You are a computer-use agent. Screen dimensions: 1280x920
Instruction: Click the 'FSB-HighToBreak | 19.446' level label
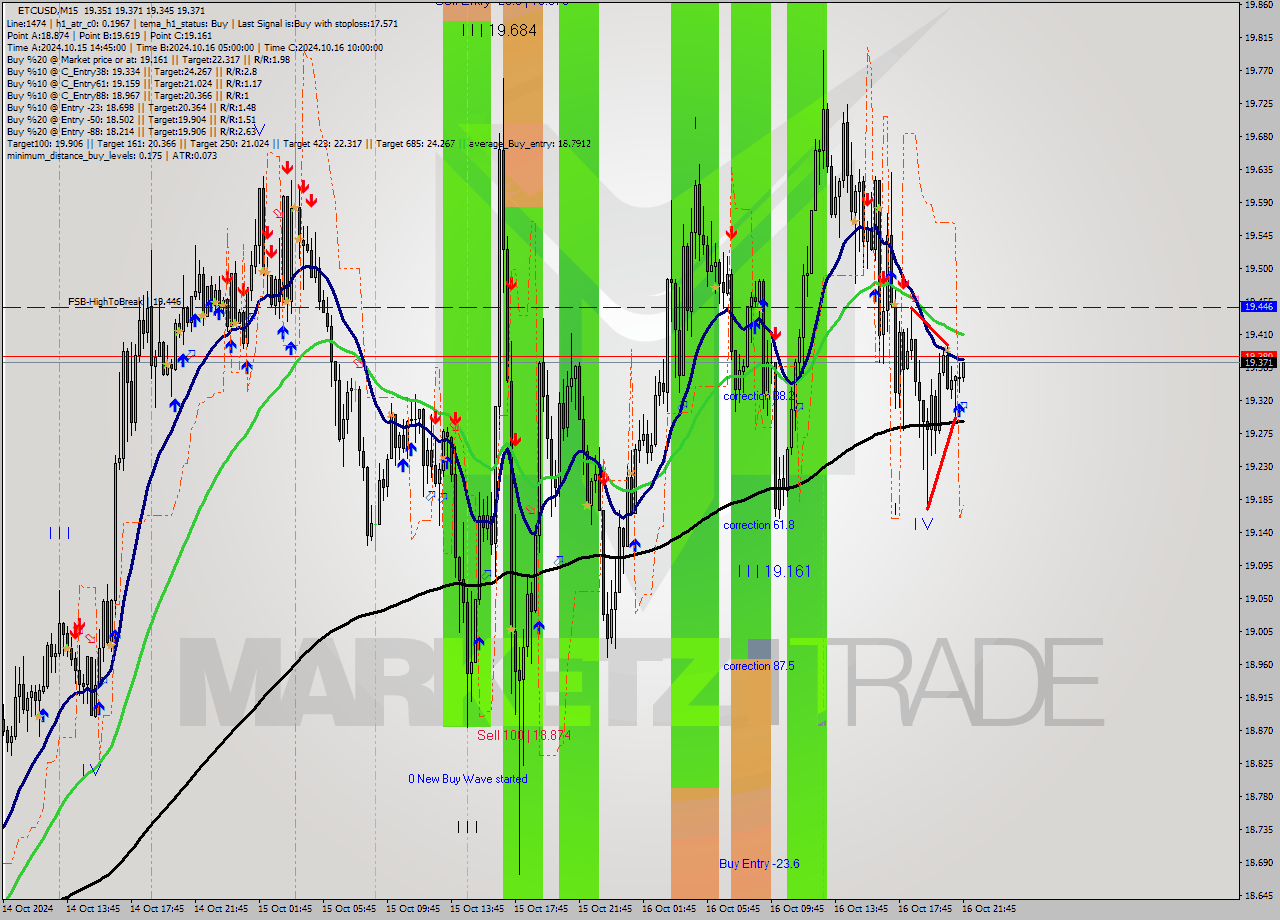(124, 301)
